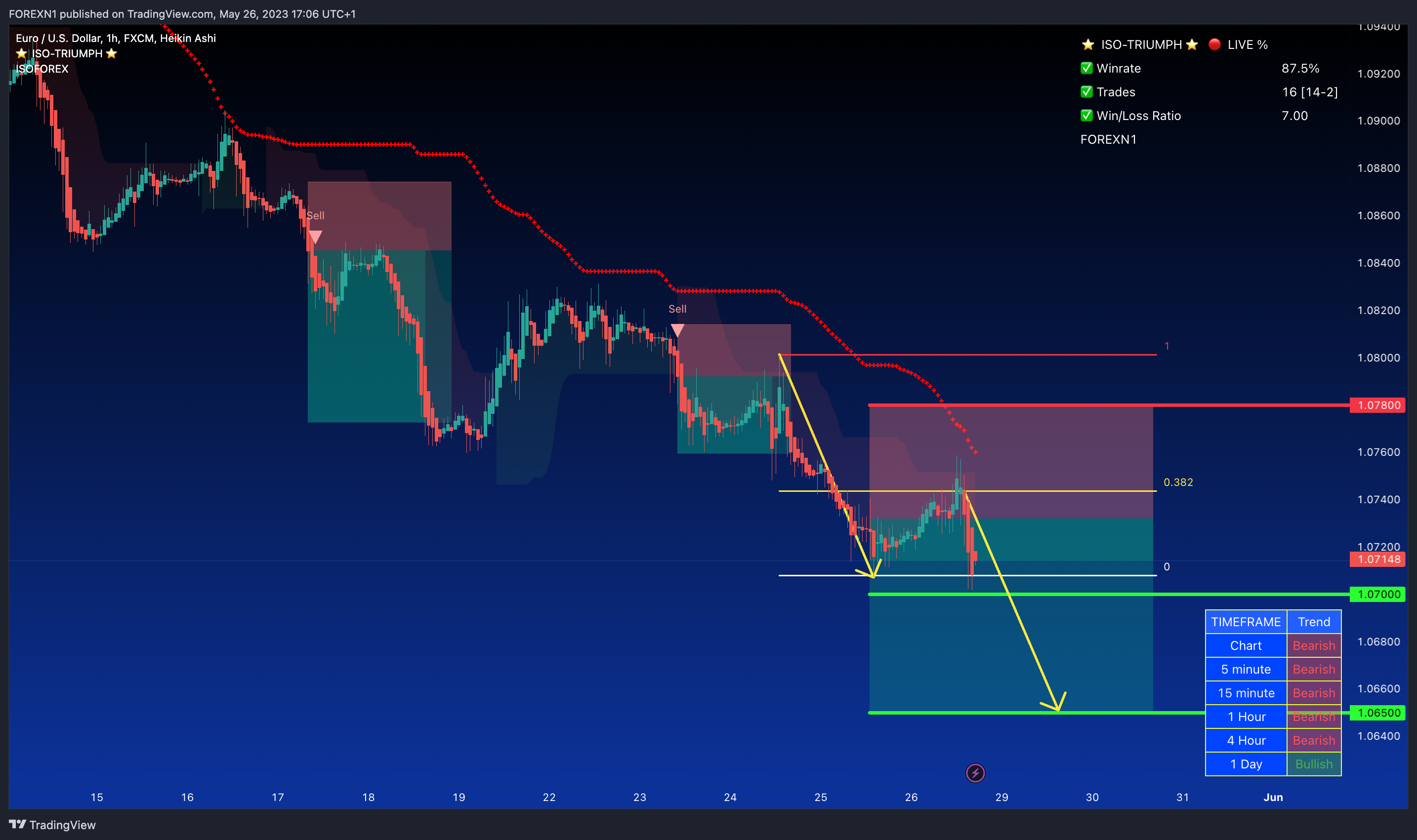Click the FOREXN1 published header text
The image size is (1417, 840).
click(x=182, y=14)
